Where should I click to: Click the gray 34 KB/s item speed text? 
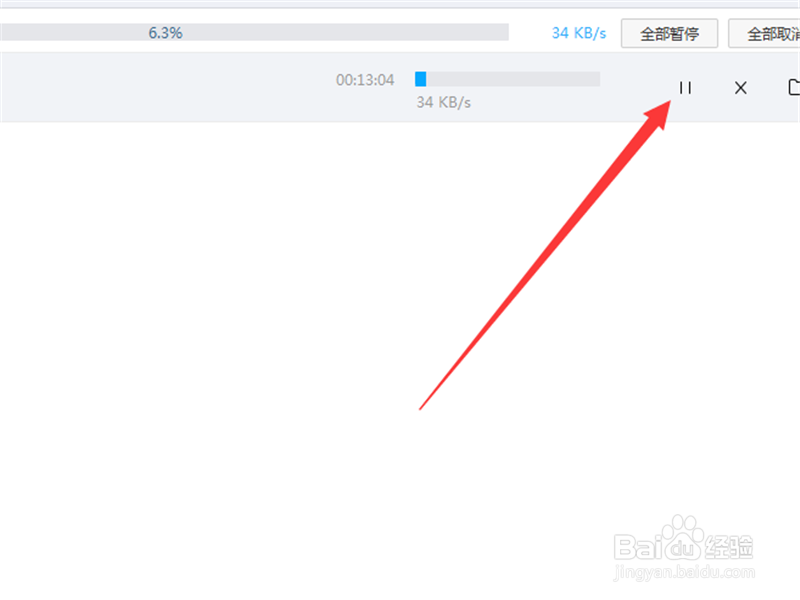(443, 103)
